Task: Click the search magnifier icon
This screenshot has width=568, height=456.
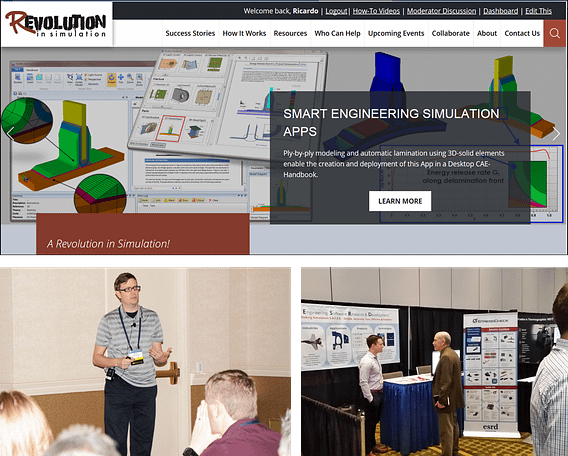Action: (555, 33)
